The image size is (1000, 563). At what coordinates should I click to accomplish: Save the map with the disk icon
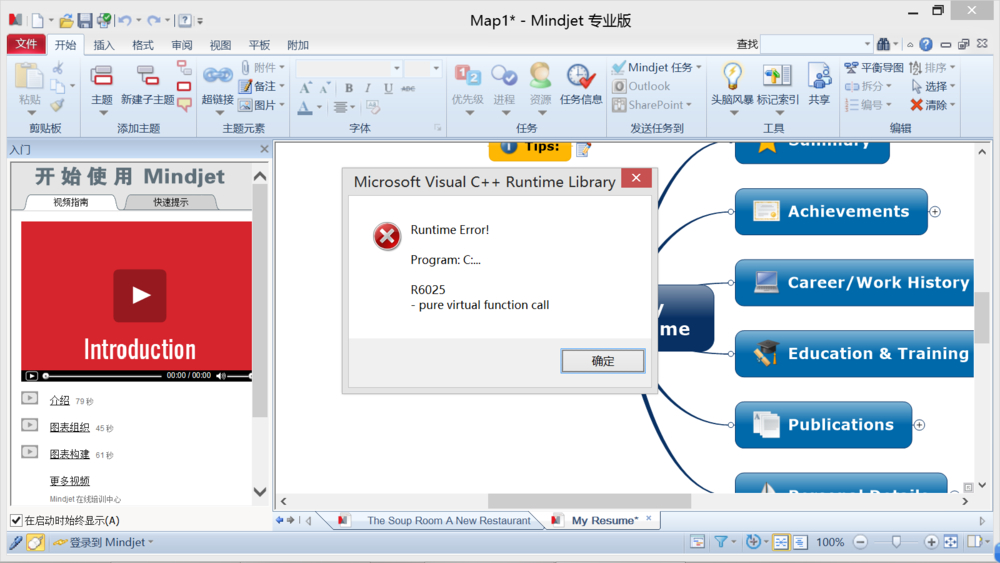(x=85, y=20)
